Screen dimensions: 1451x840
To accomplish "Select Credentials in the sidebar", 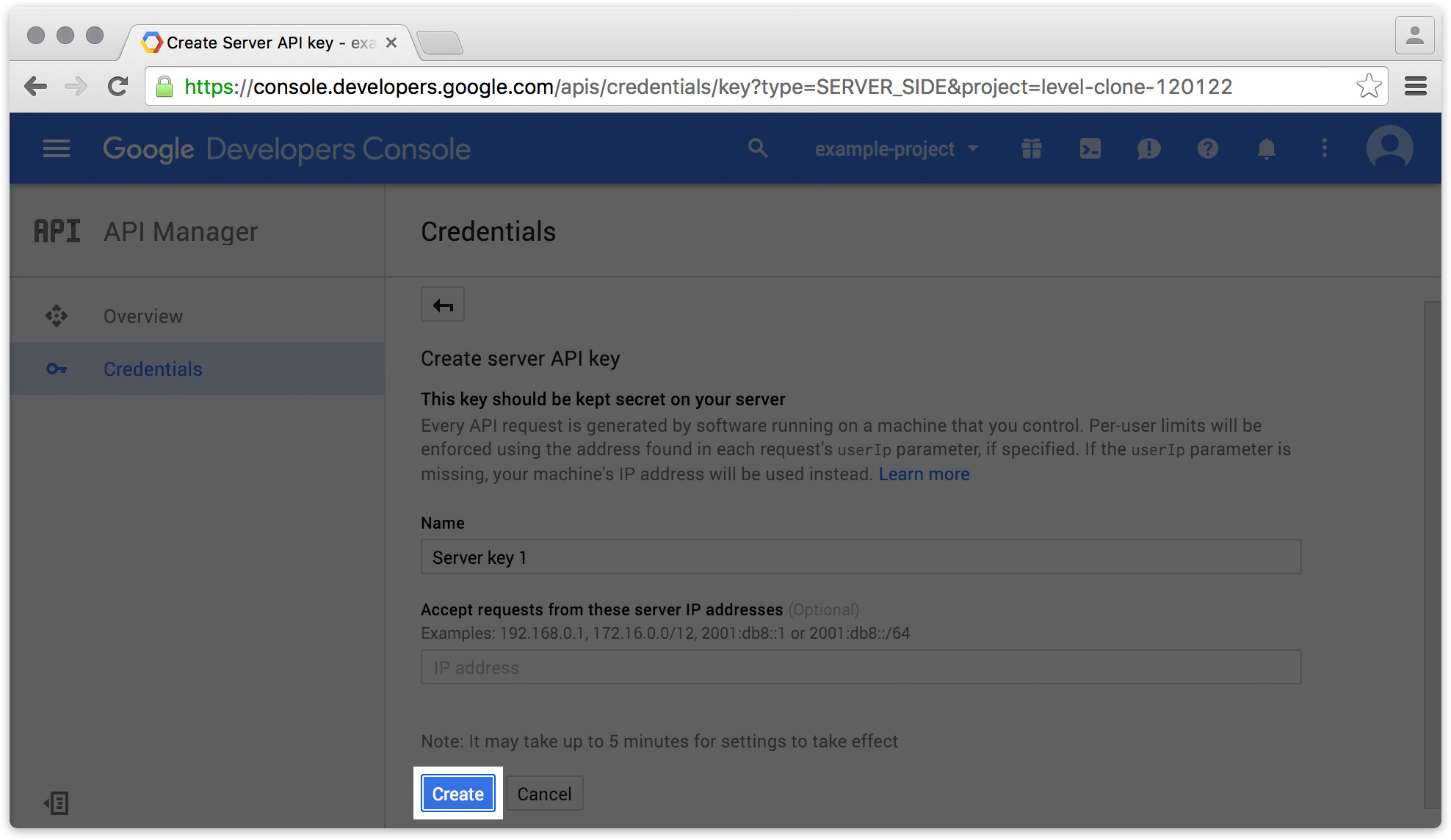I will coord(153,369).
